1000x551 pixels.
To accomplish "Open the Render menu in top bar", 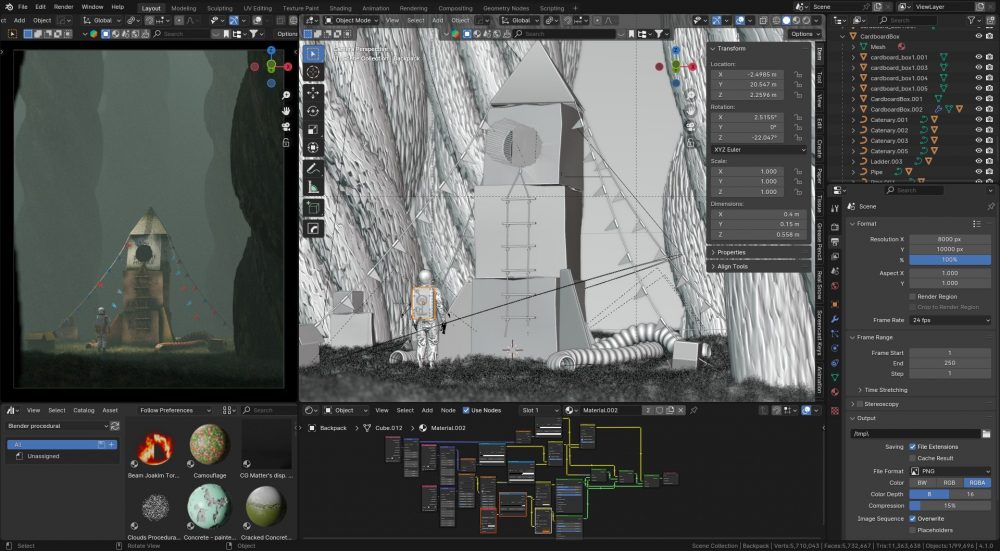I will (64, 7).
